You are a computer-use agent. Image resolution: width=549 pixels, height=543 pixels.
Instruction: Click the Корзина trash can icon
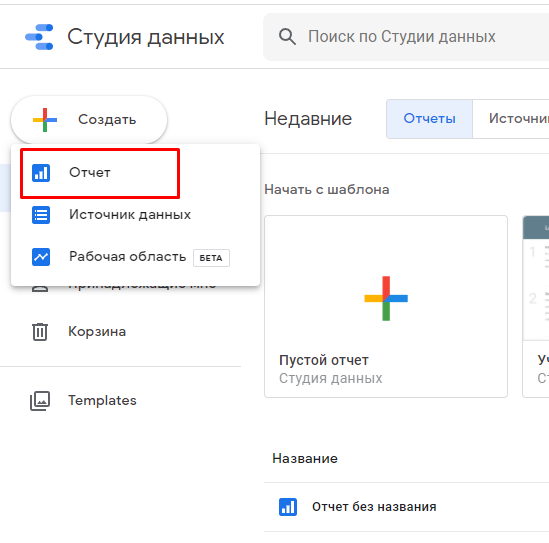(x=40, y=331)
